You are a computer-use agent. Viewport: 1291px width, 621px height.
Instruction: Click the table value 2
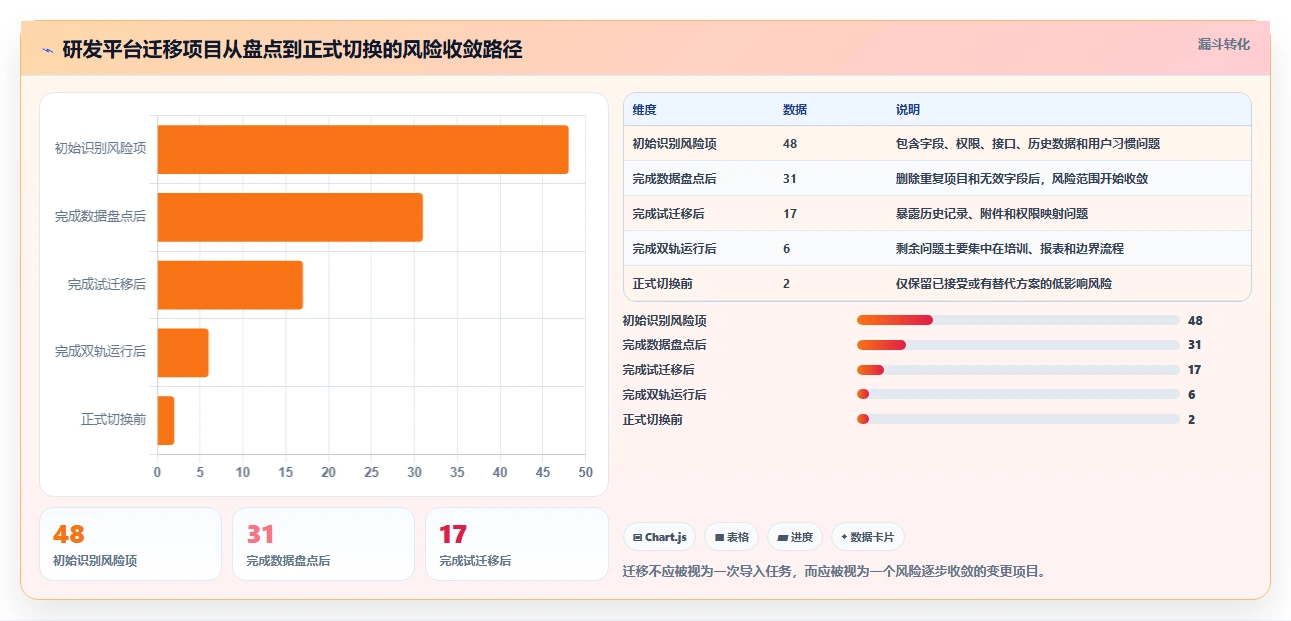click(787, 284)
